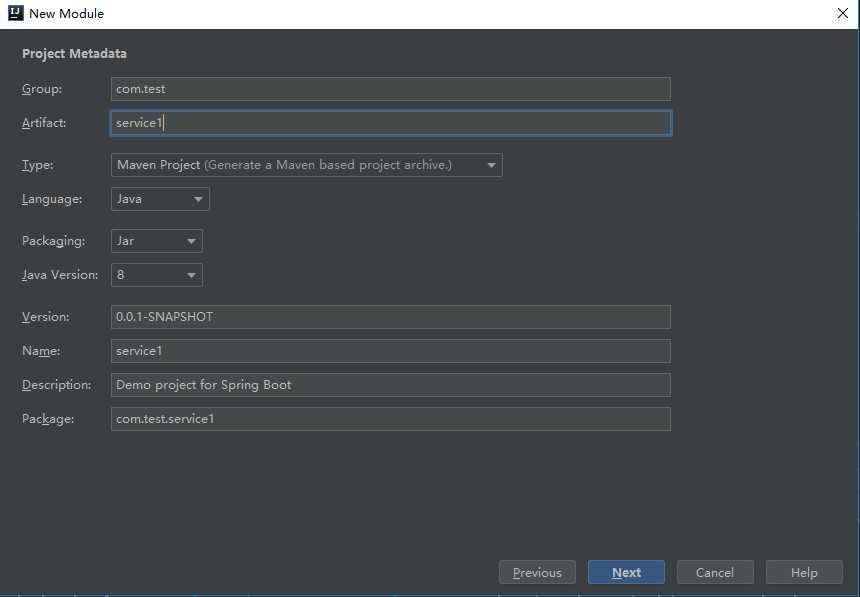Click the Java Version label
This screenshot has width=860, height=597.
[60, 275]
